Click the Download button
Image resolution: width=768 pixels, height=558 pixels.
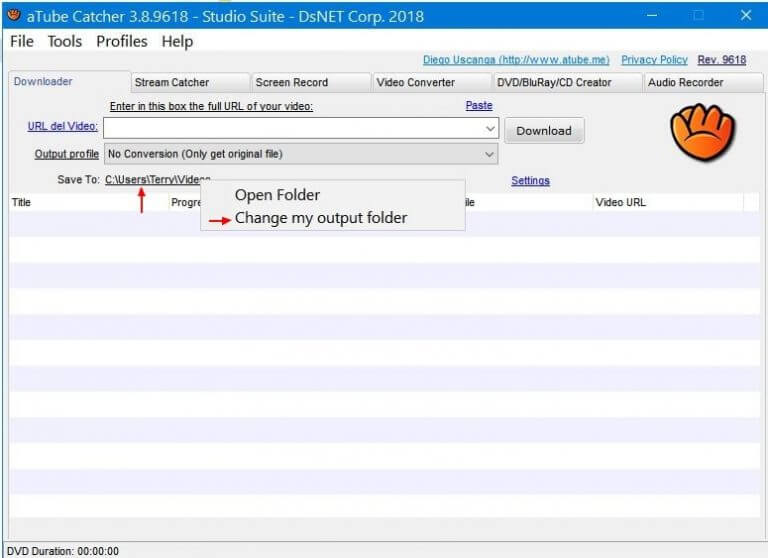coord(544,130)
